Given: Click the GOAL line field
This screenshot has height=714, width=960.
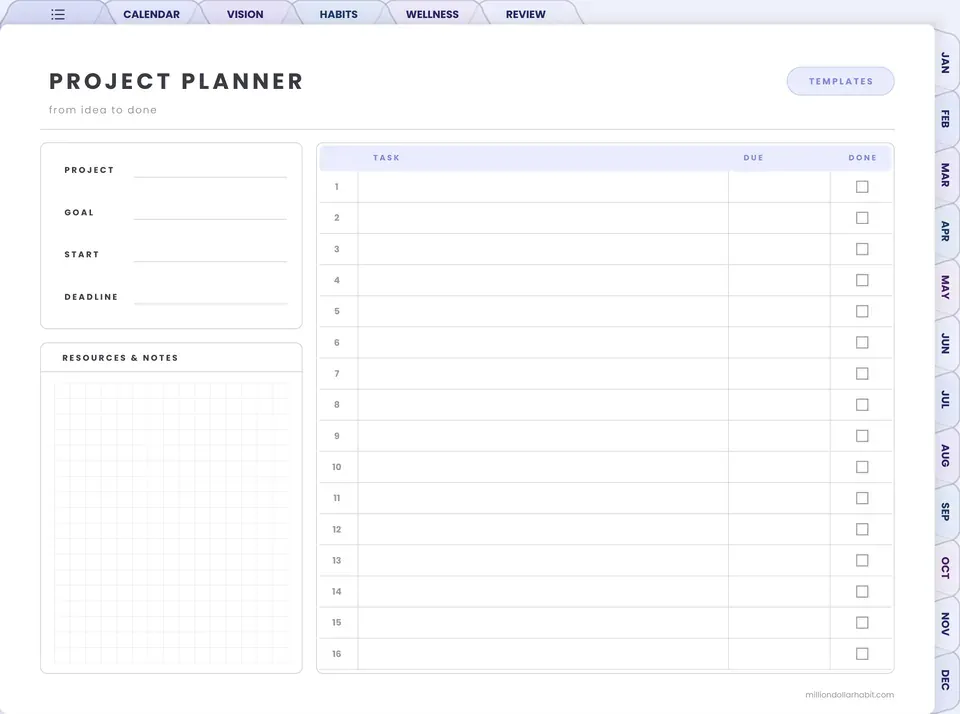Looking at the screenshot, I should click(x=210, y=212).
